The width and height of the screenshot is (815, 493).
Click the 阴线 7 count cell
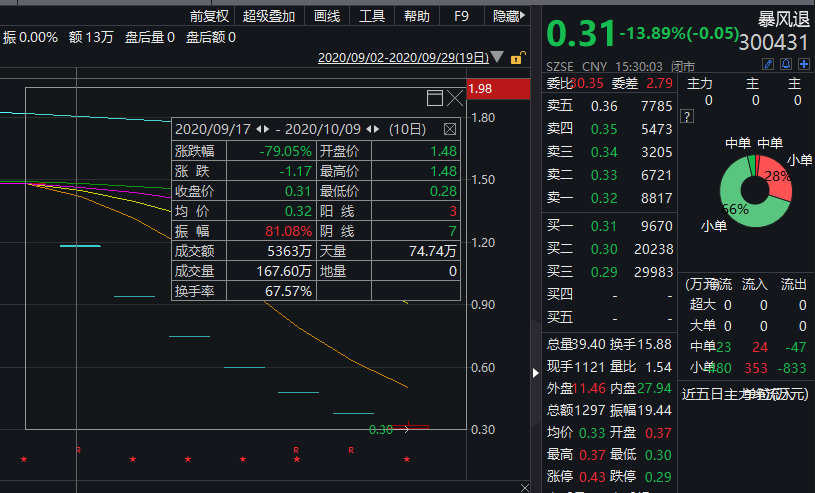point(416,231)
